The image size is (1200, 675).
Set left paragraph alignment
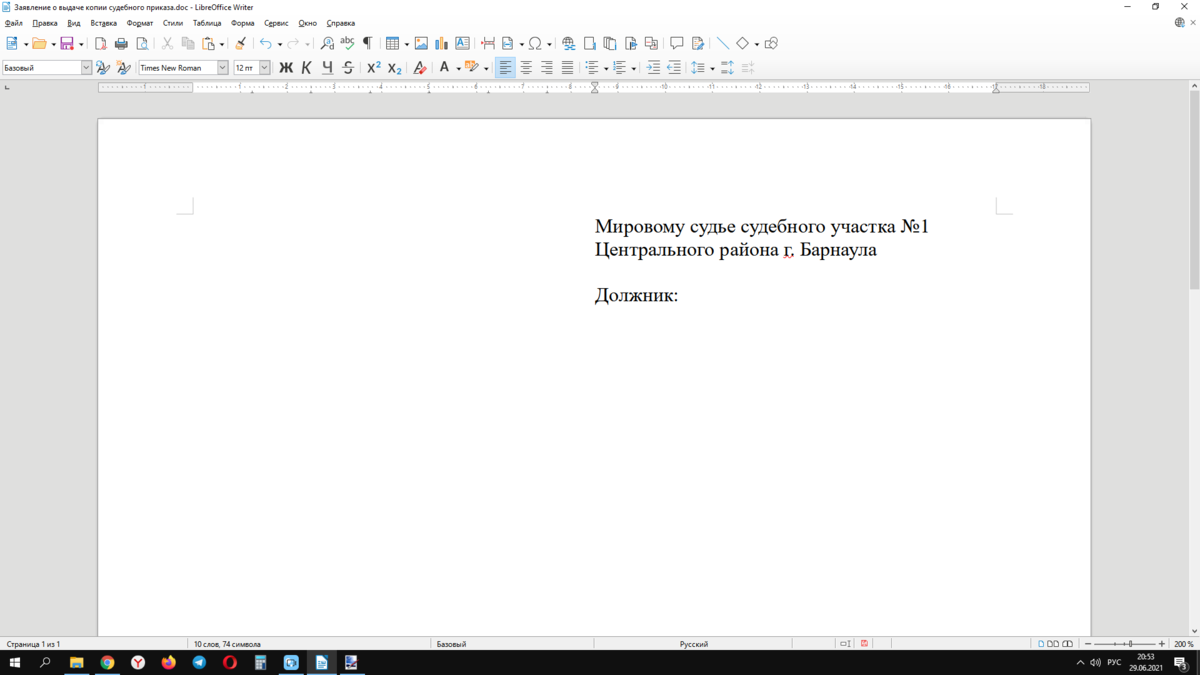505,68
